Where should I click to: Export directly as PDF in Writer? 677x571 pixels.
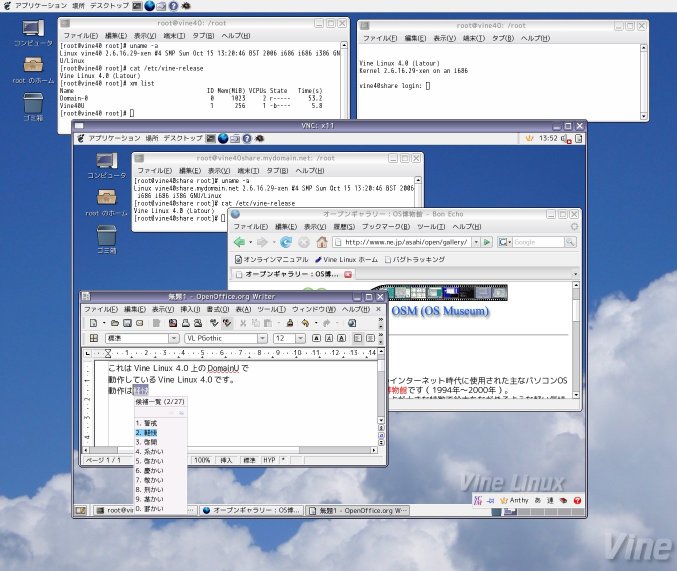tap(173, 323)
